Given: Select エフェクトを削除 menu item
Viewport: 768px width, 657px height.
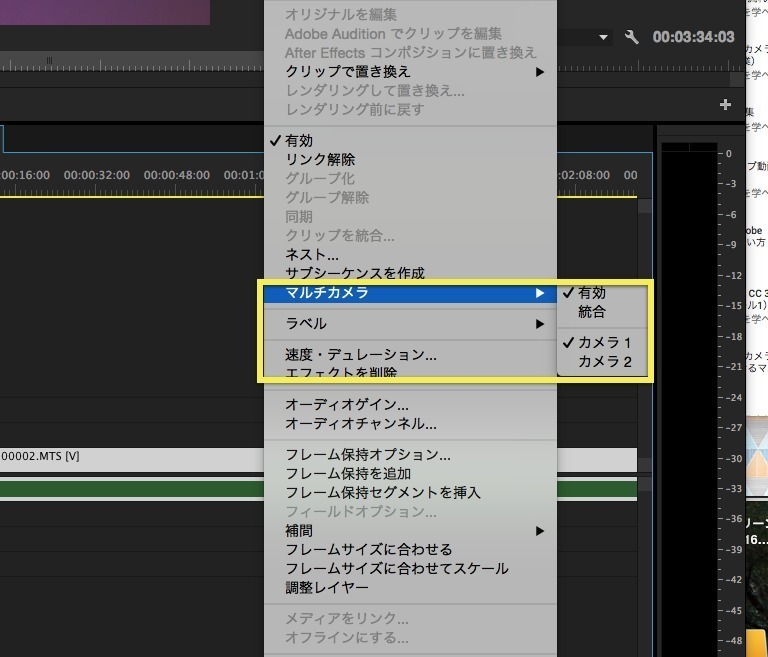Looking at the screenshot, I should click(x=410, y=372).
